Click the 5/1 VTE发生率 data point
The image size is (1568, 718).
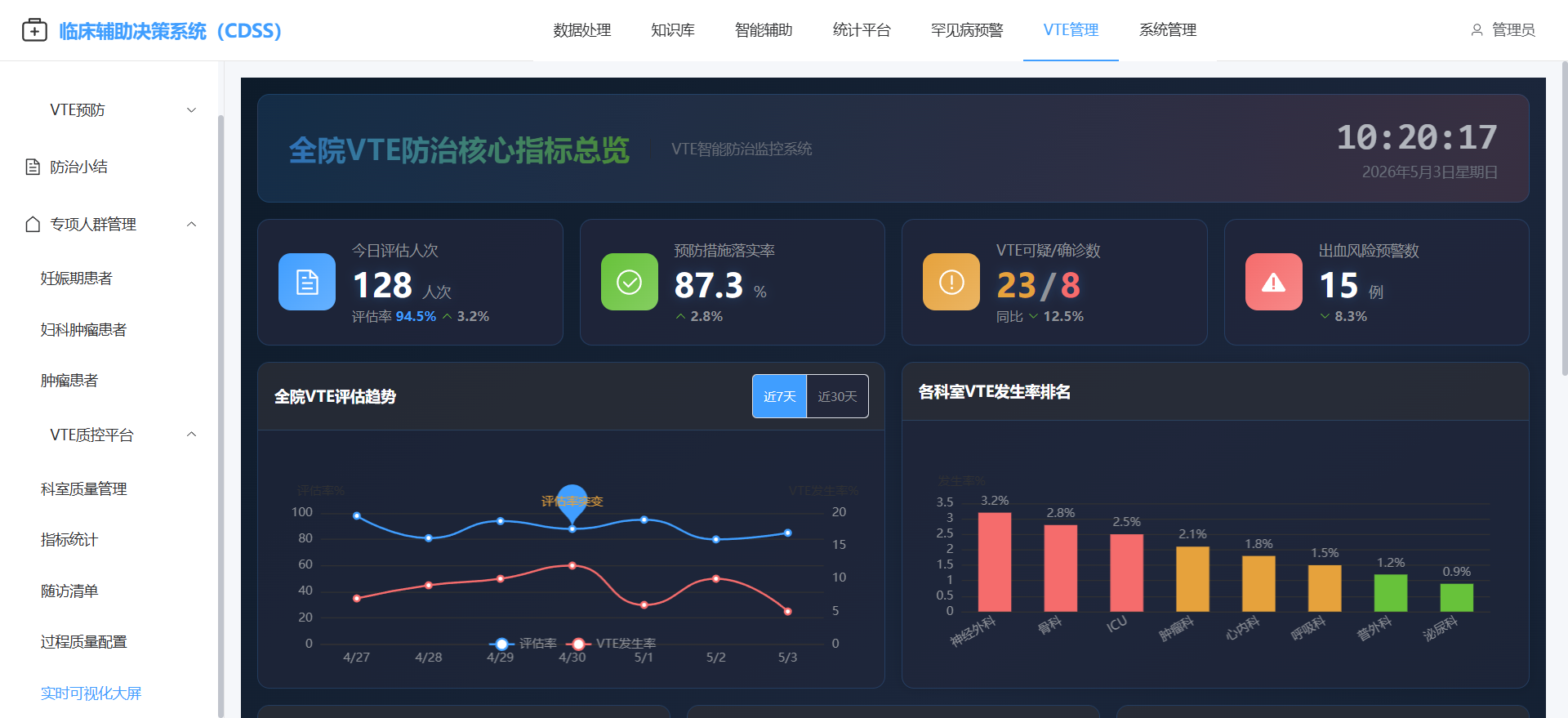[x=644, y=605]
